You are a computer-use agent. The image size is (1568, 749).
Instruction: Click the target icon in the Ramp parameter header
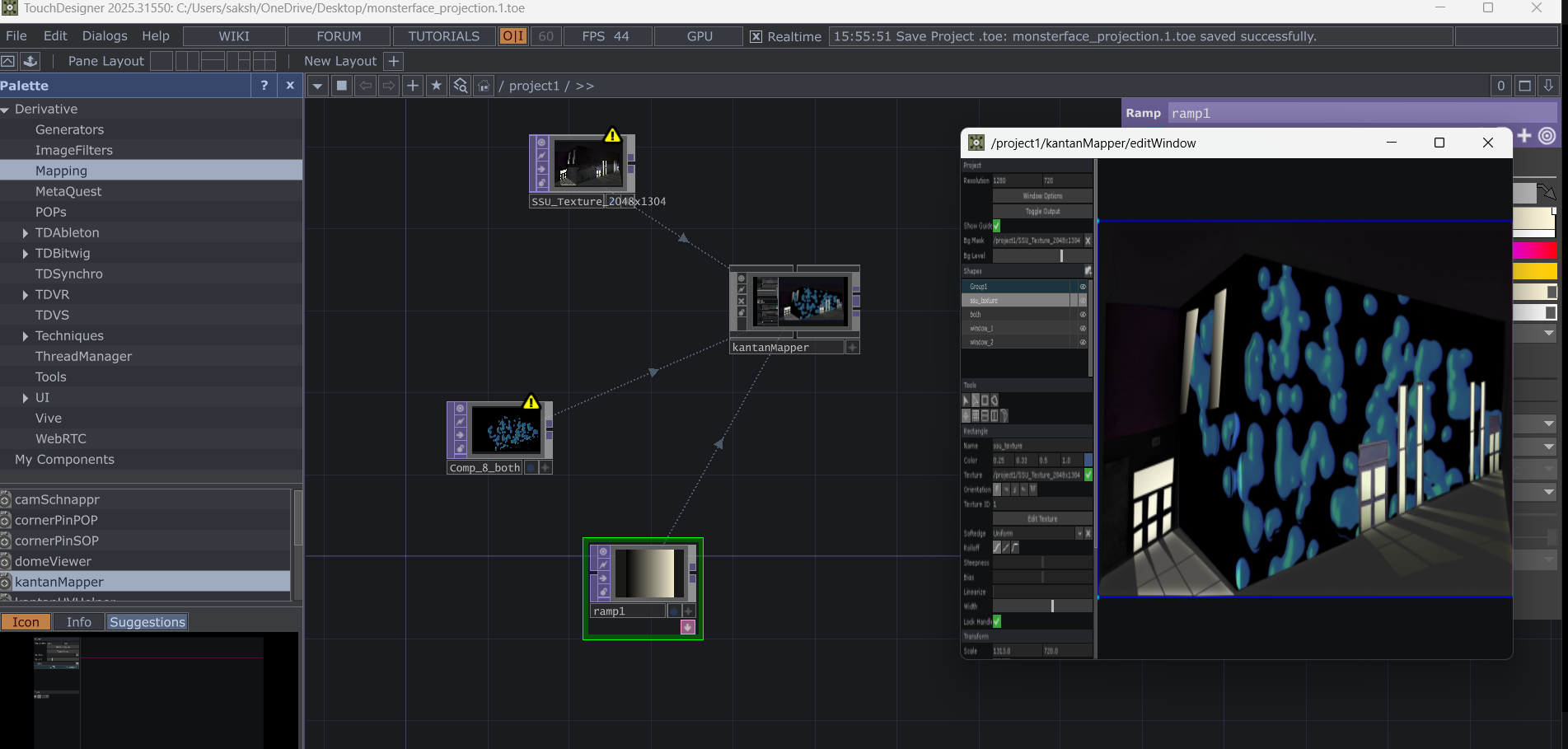point(1547,137)
